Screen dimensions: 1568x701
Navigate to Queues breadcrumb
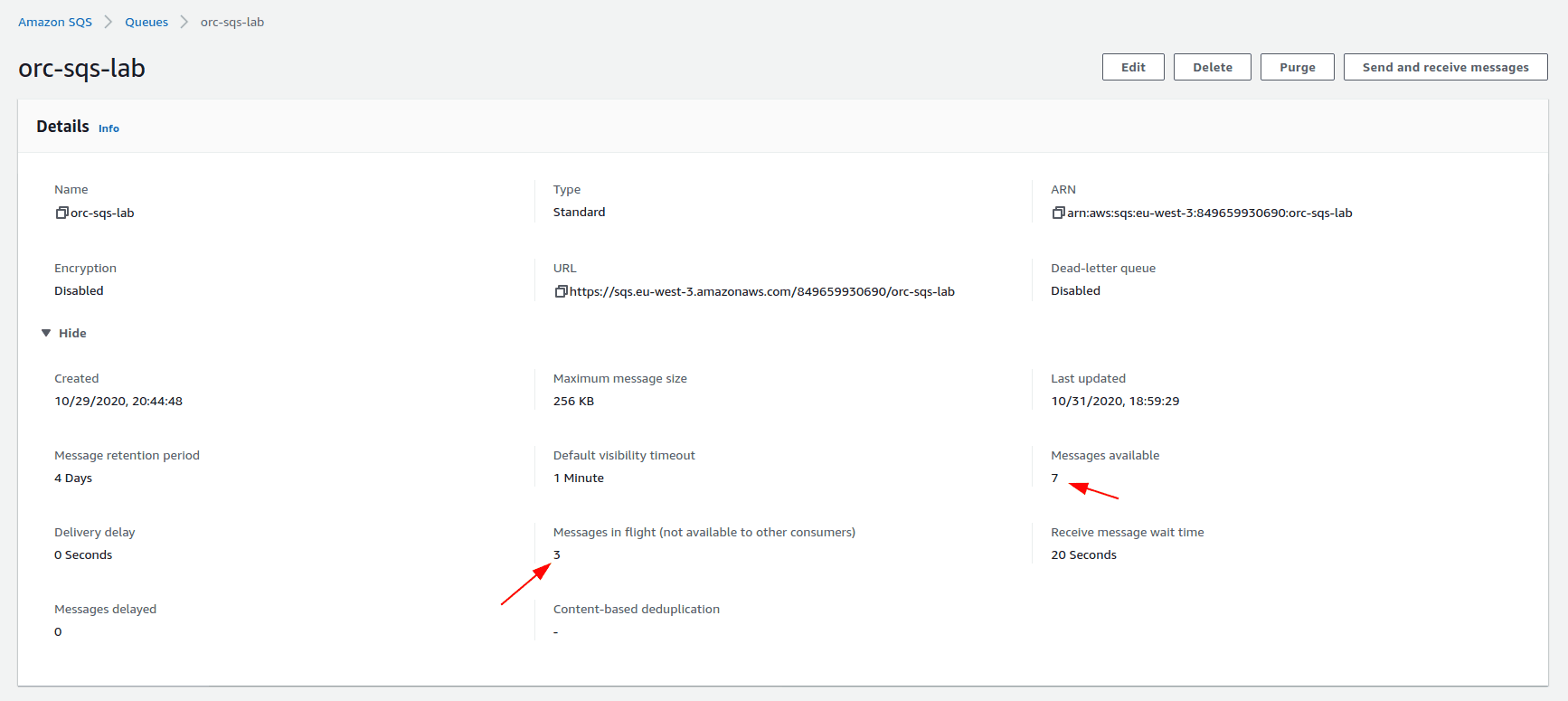[146, 22]
